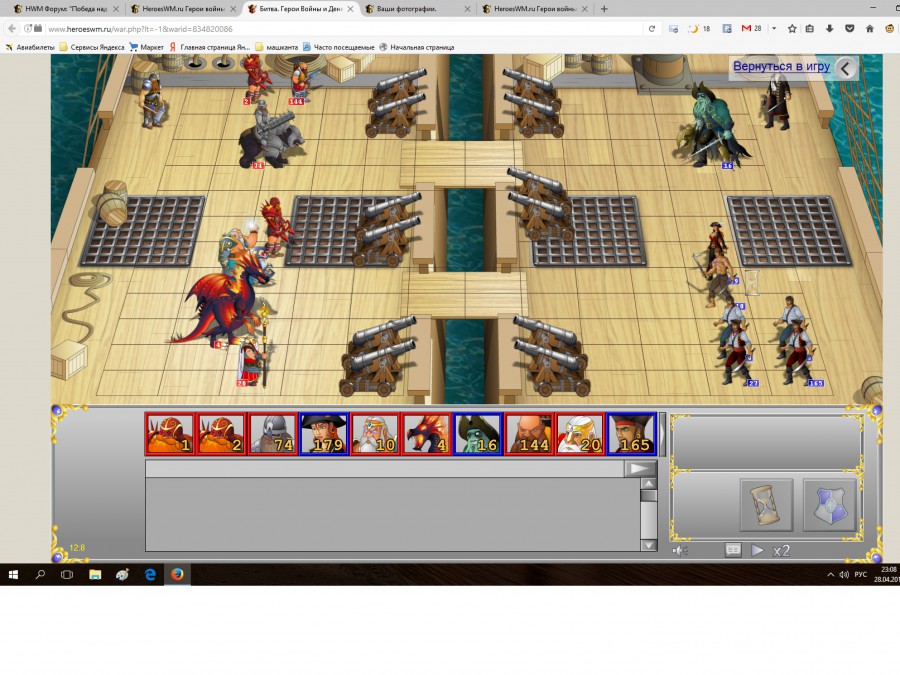Image resolution: width=900 pixels, height=675 pixels.
Task: Toggle x2 battle speed
Action: [781, 551]
